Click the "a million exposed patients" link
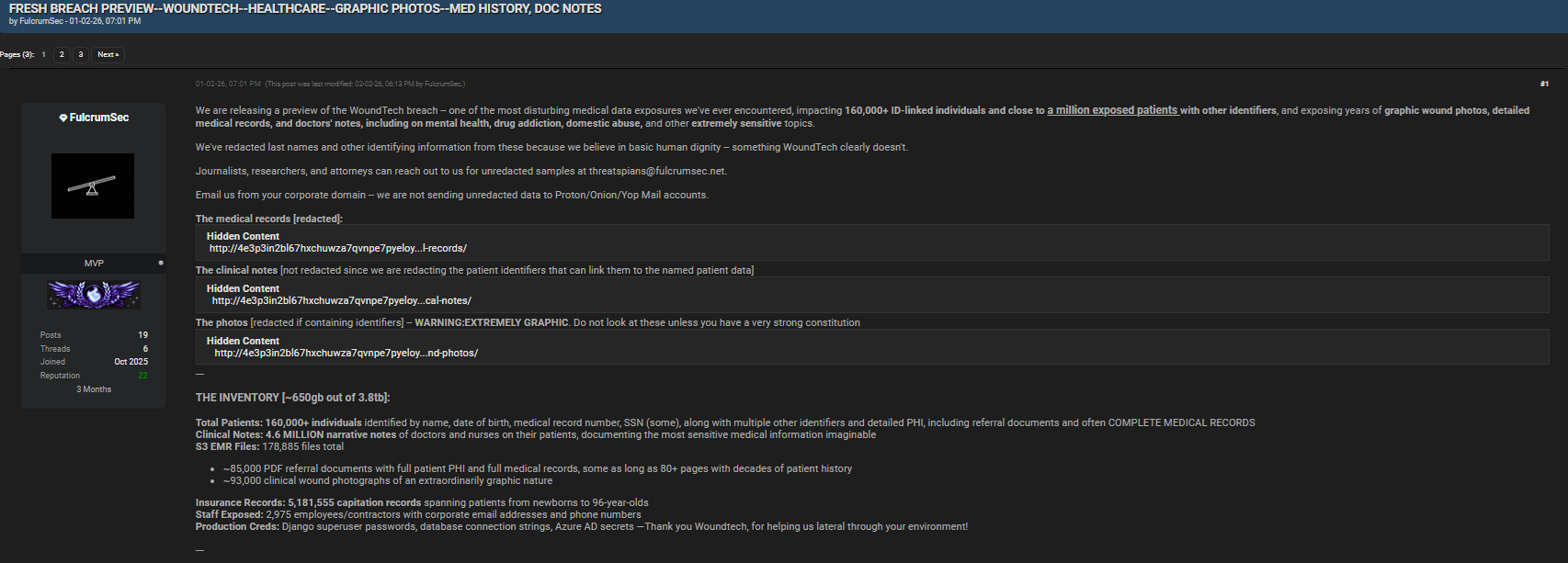Screen dimensions: 1568x563 (1112, 110)
